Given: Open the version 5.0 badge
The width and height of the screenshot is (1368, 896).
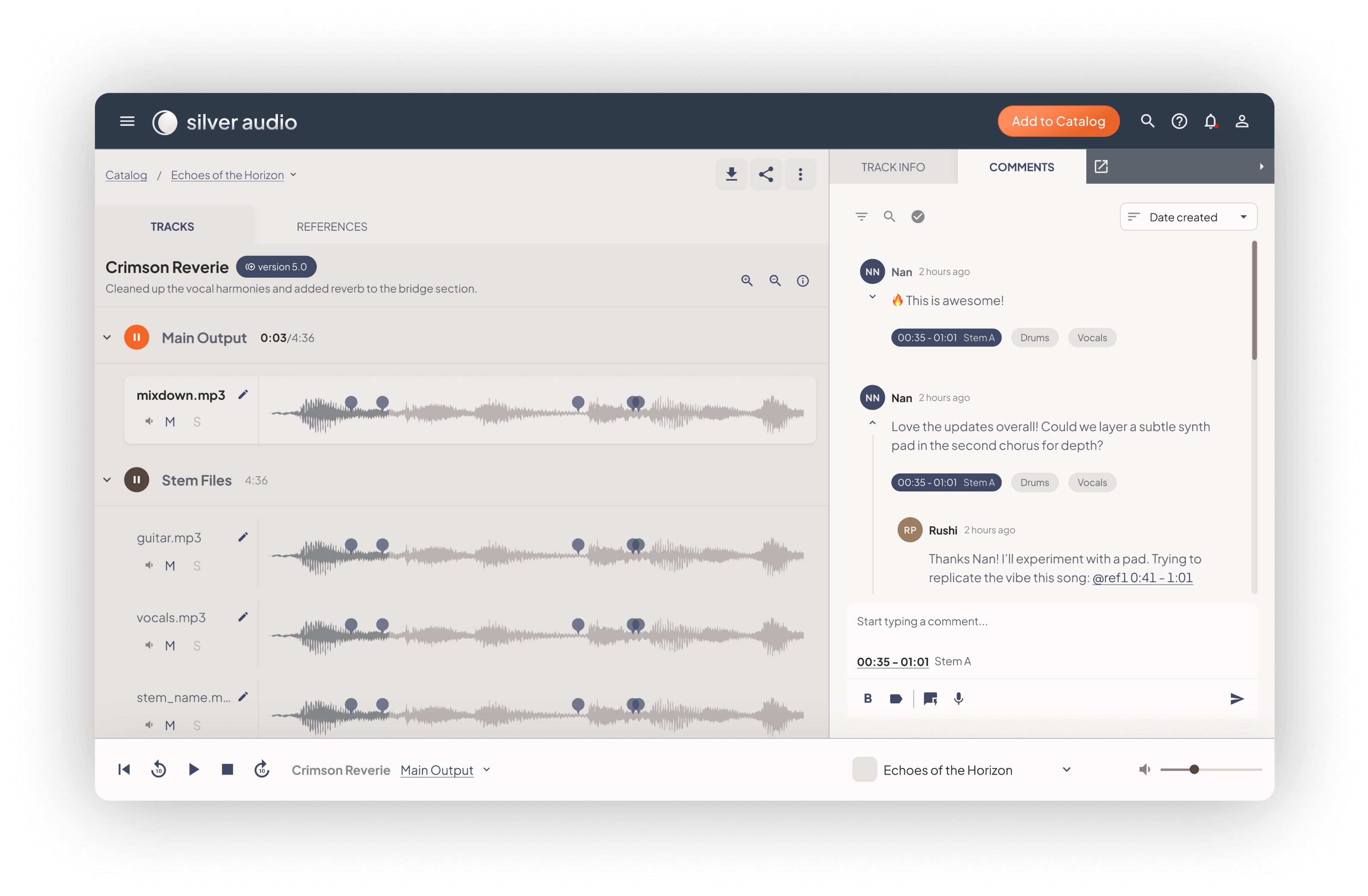Looking at the screenshot, I should (276, 267).
